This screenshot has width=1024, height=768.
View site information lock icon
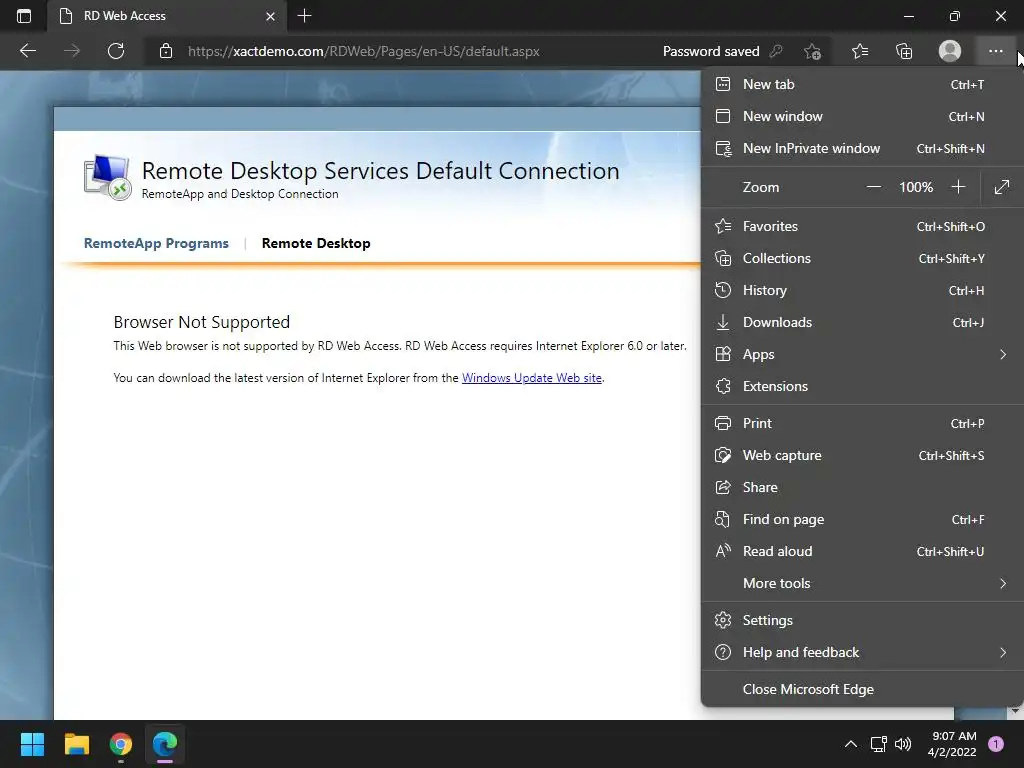tap(166, 51)
